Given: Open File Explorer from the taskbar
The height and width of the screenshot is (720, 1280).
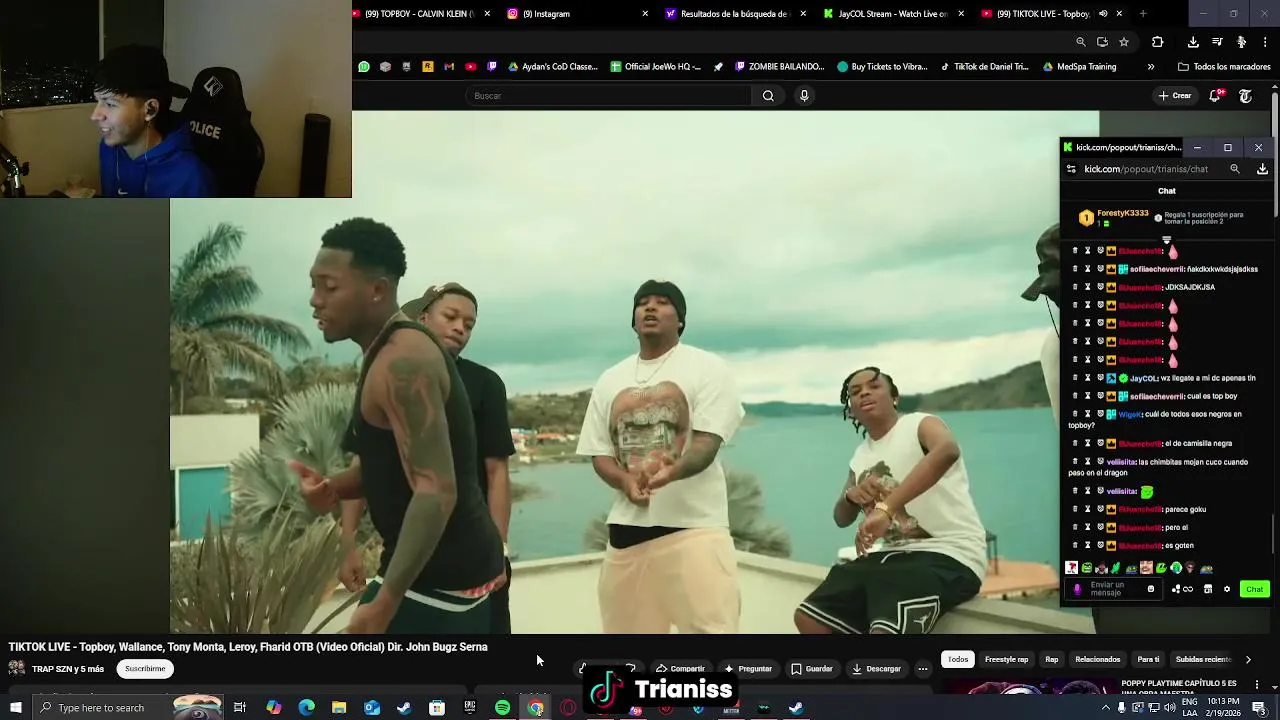Looking at the screenshot, I should (339, 708).
